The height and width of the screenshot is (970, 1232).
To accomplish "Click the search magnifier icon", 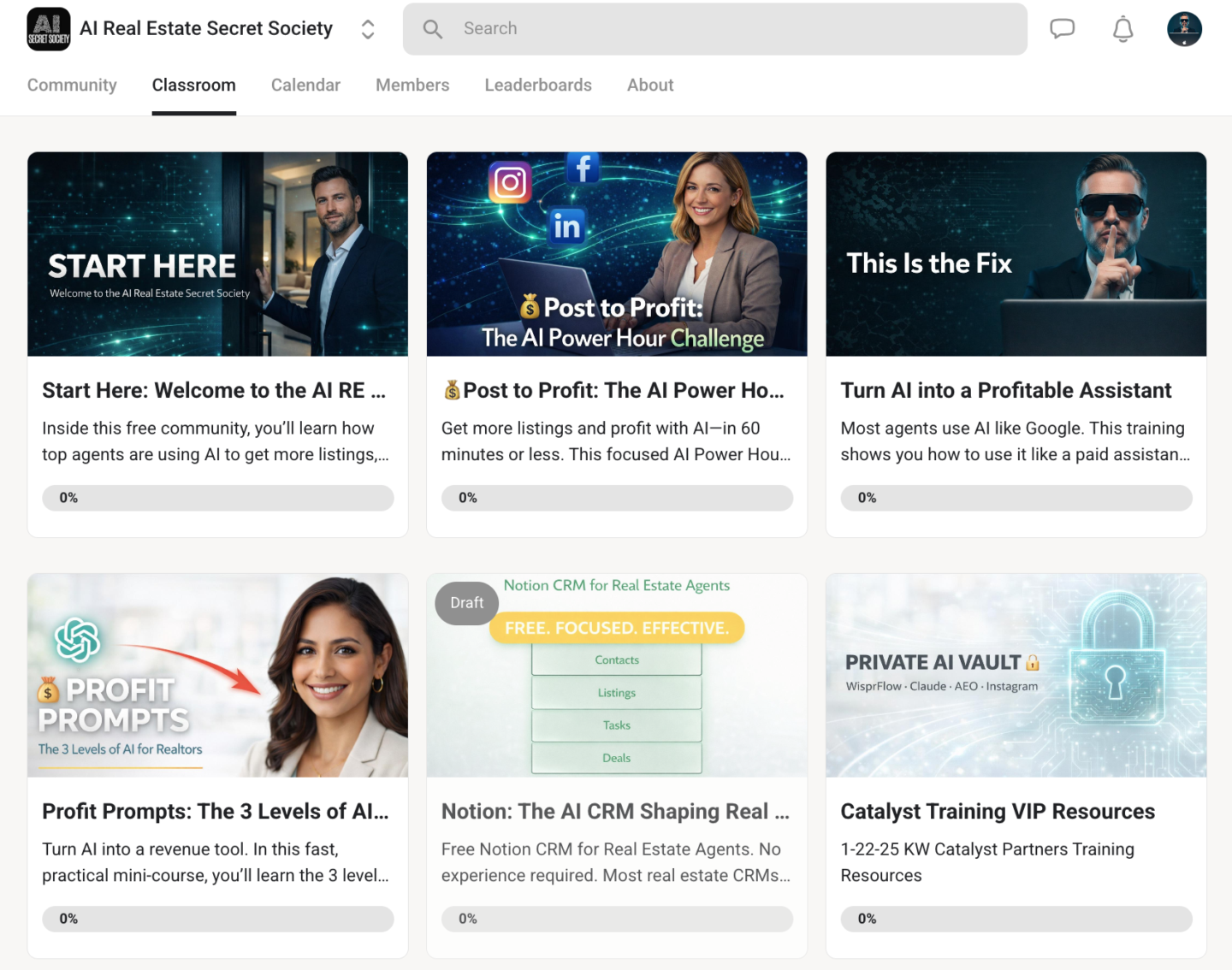I will pyautogui.click(x=433, y=29).
